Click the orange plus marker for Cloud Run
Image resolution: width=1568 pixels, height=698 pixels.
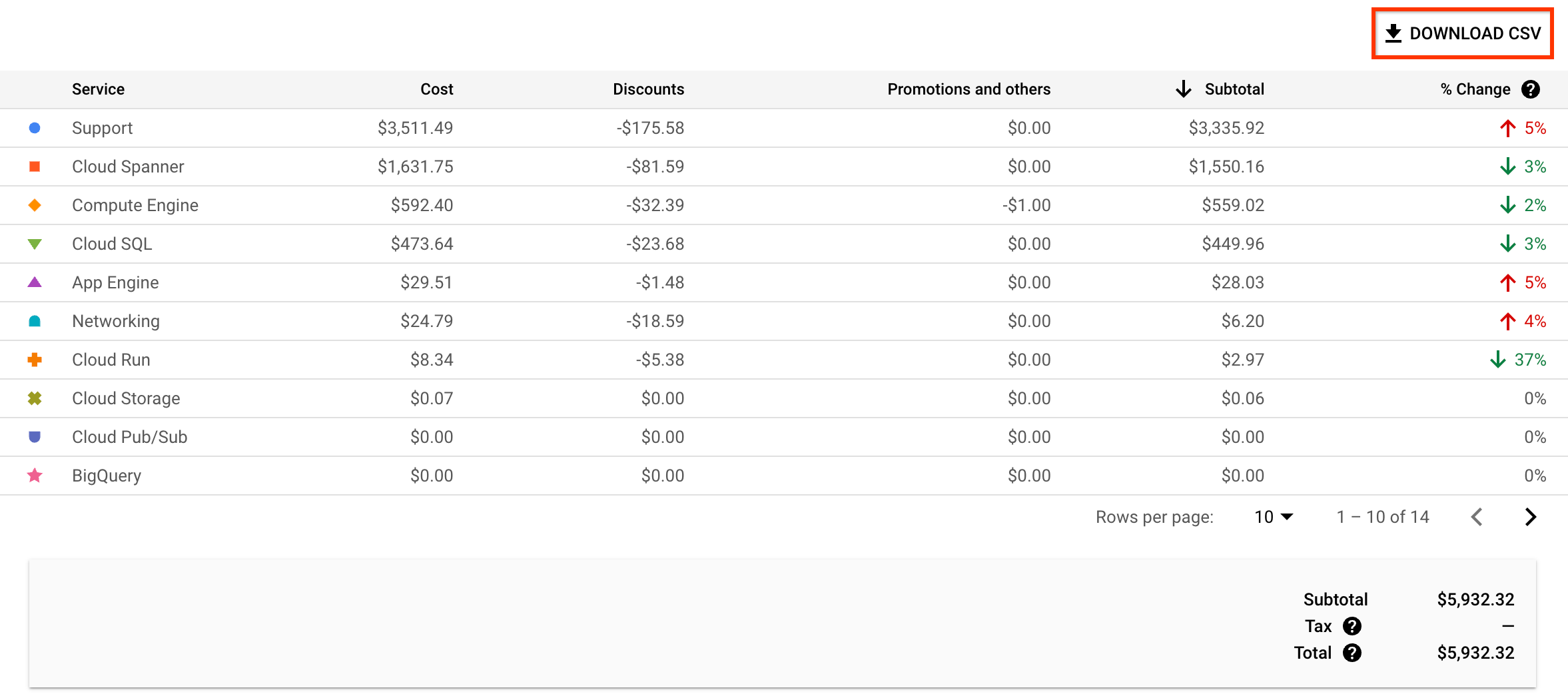(35, 360)
